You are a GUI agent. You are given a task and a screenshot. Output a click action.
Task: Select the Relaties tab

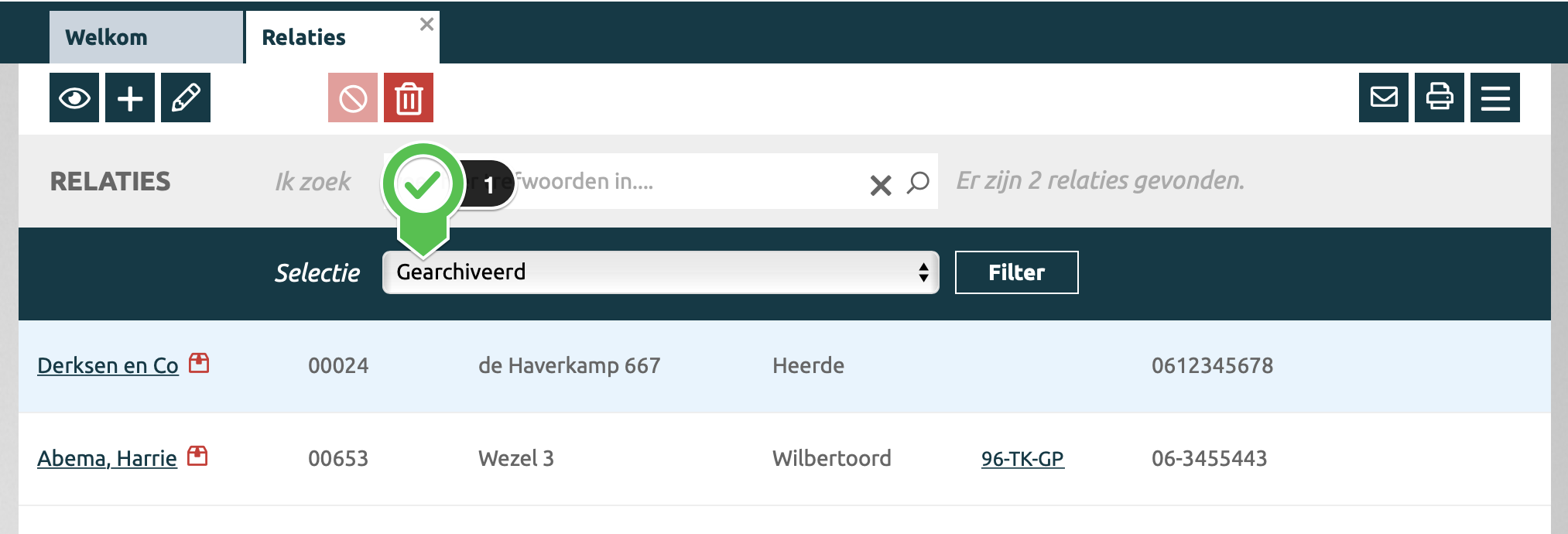(x=304, y=37)
